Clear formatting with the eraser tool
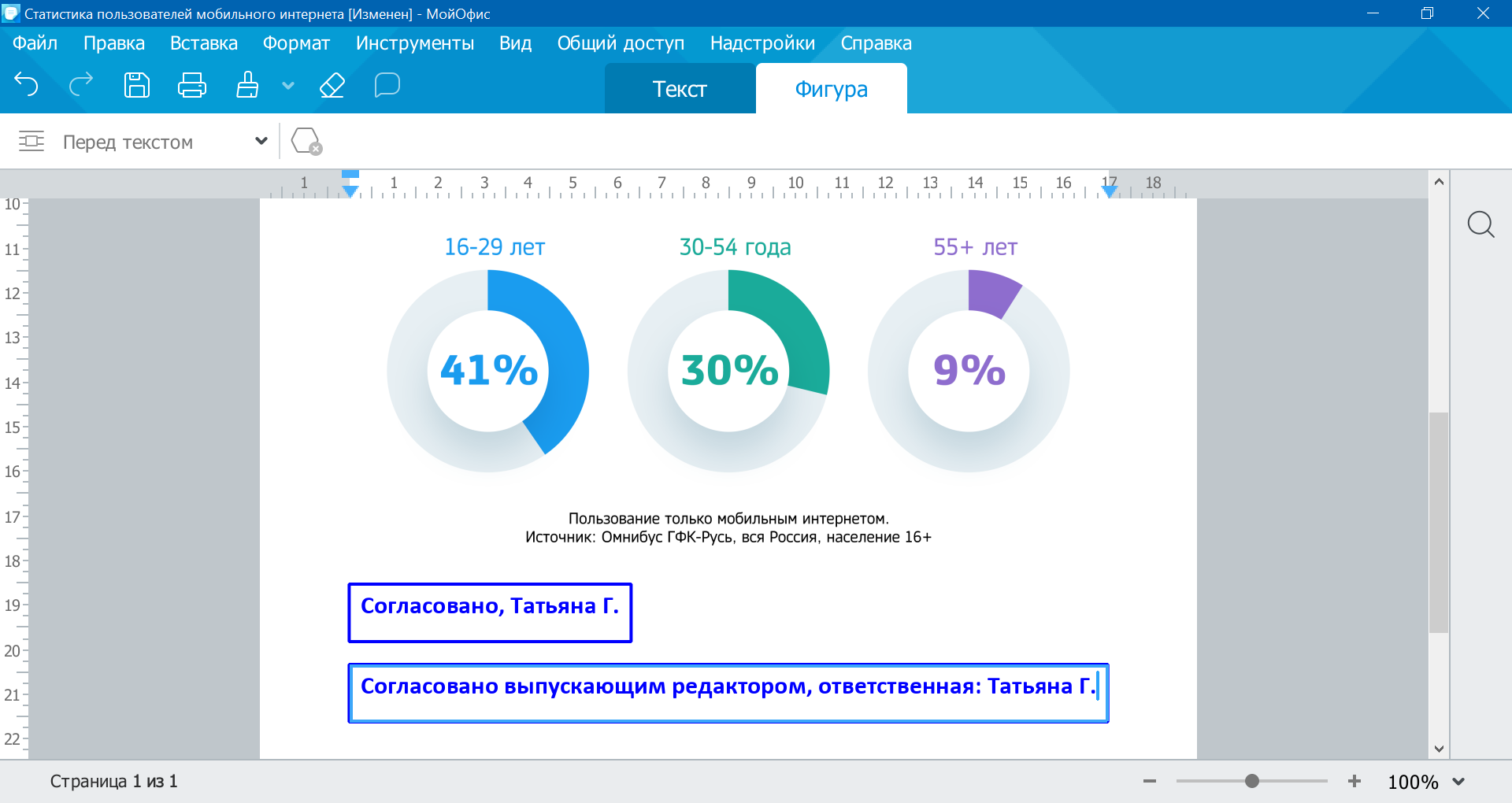 point(332,85)
